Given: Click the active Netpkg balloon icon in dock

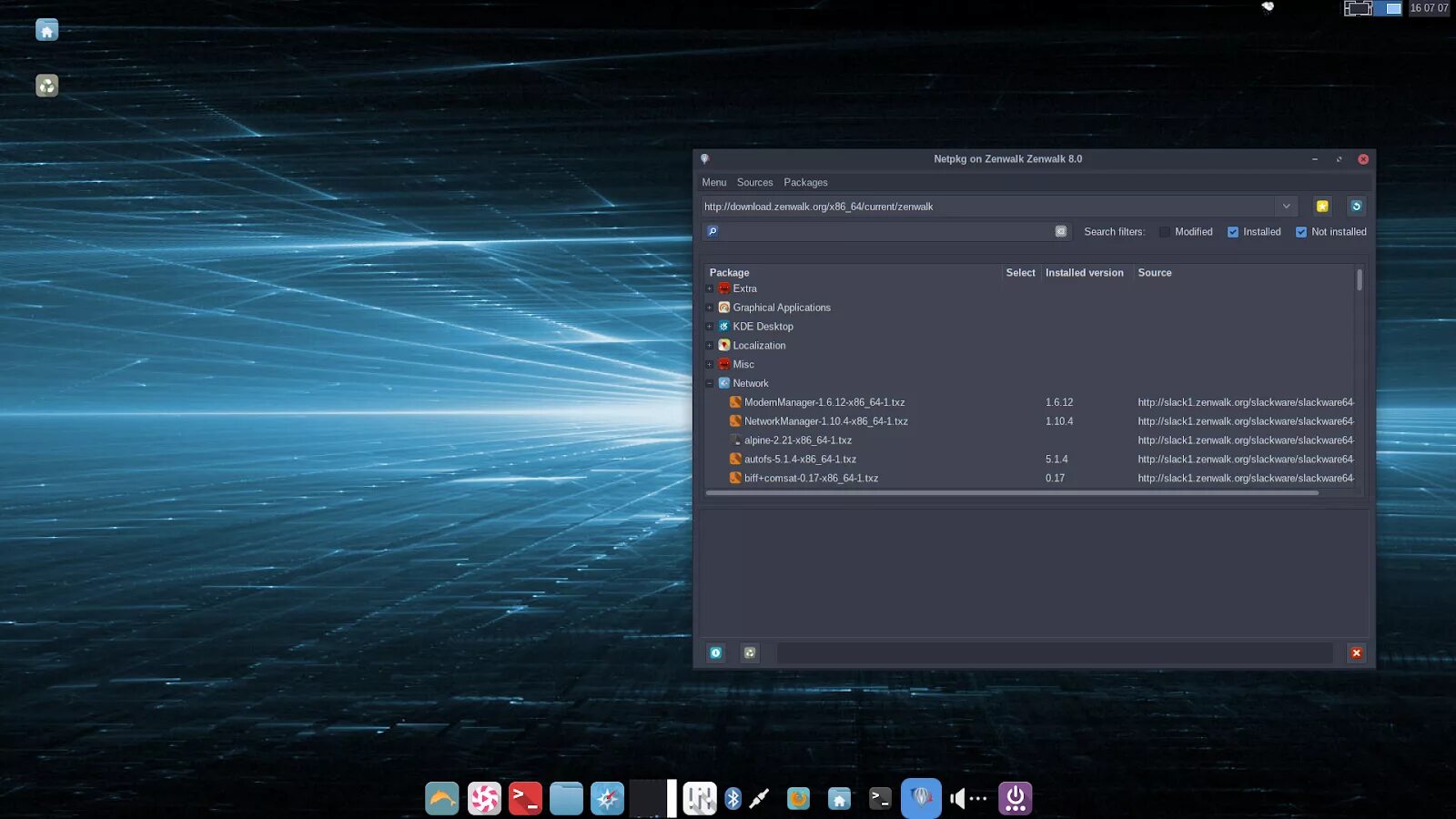Looking at the screenshot, I should pos(921,798).
